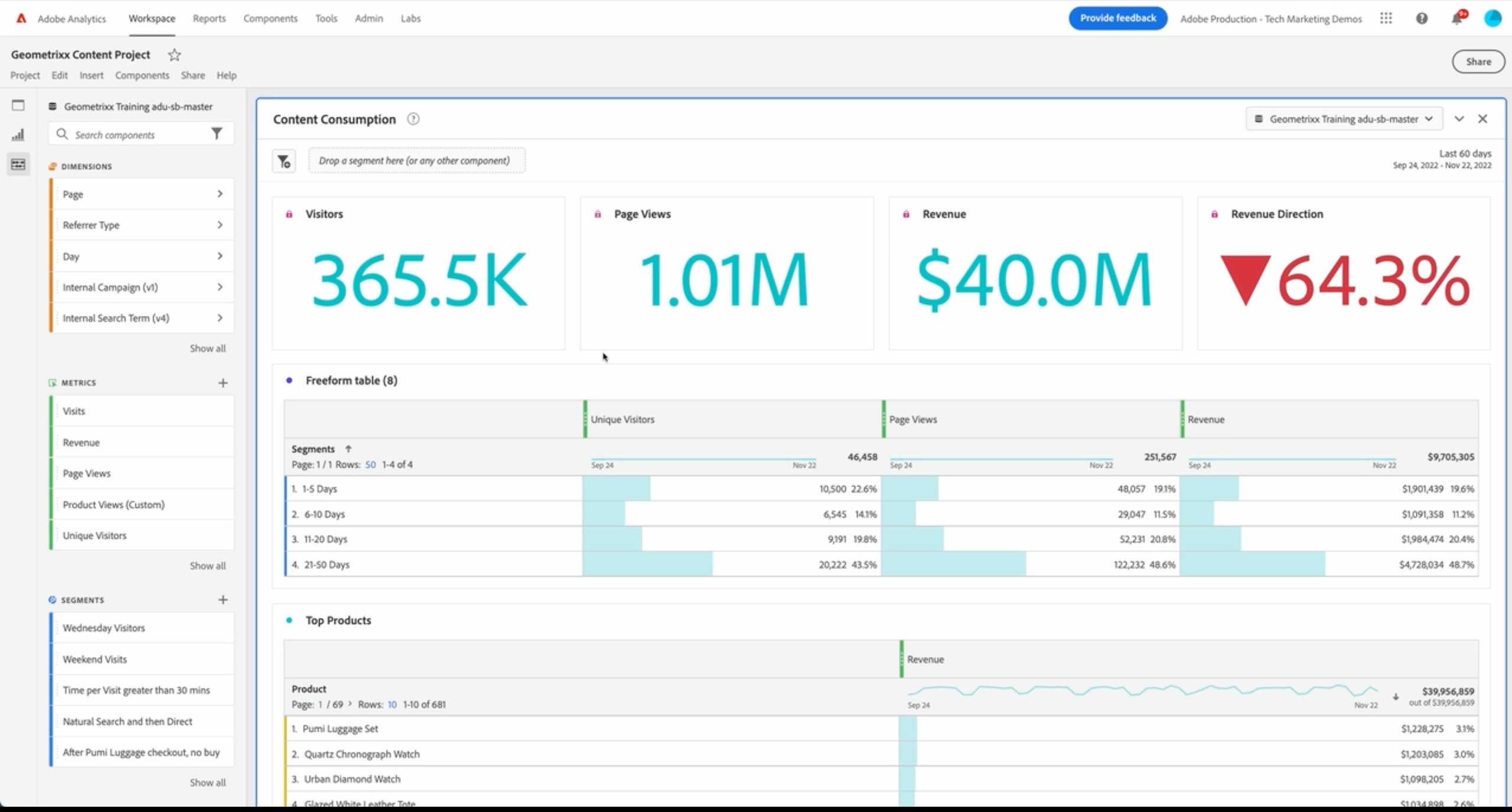1512x812 pixels.
Task: Click the add metrics icon
Action: (x=221, y=381)
